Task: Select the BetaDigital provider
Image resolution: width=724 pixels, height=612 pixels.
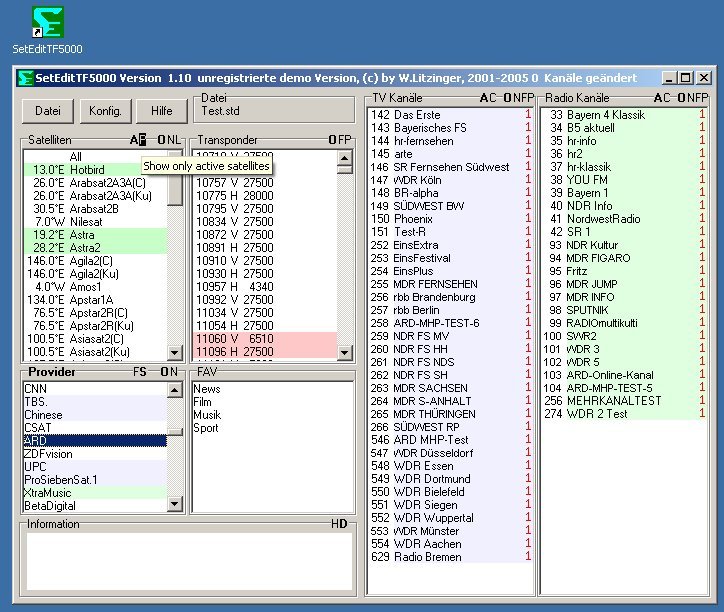Action: point(95,506)
